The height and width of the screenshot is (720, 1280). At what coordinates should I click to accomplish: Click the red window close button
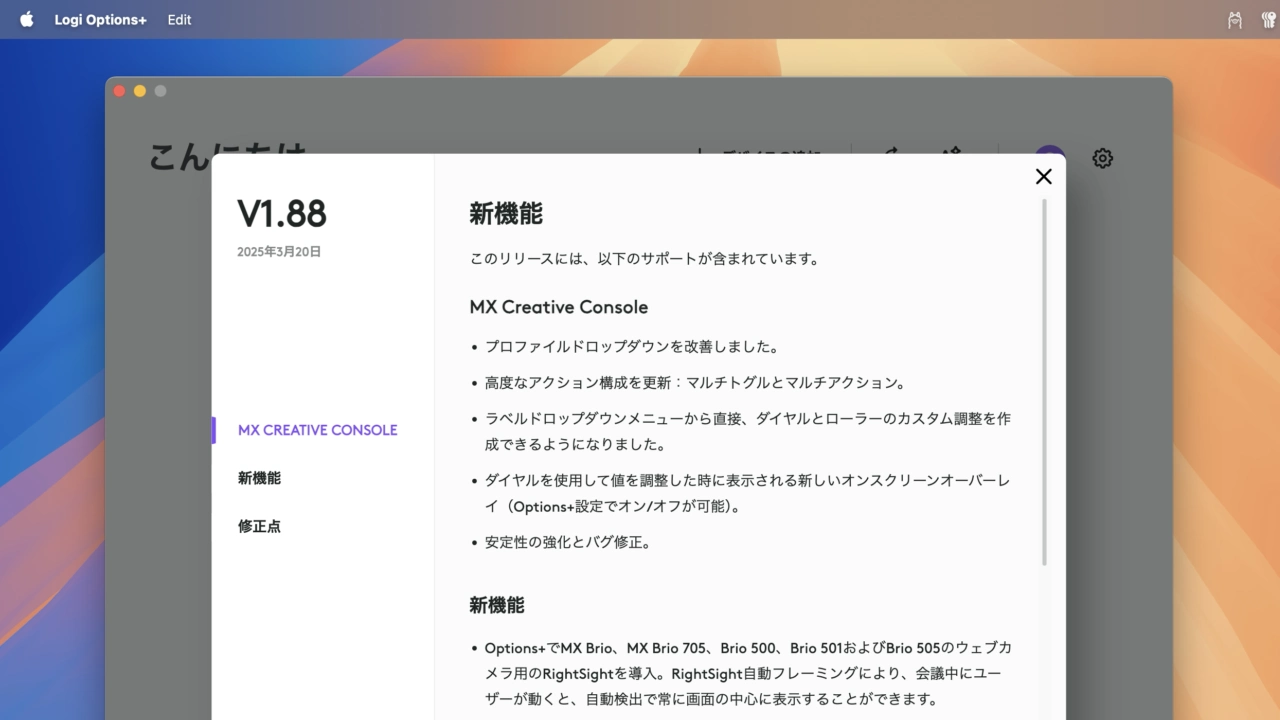tap(119, 91)
